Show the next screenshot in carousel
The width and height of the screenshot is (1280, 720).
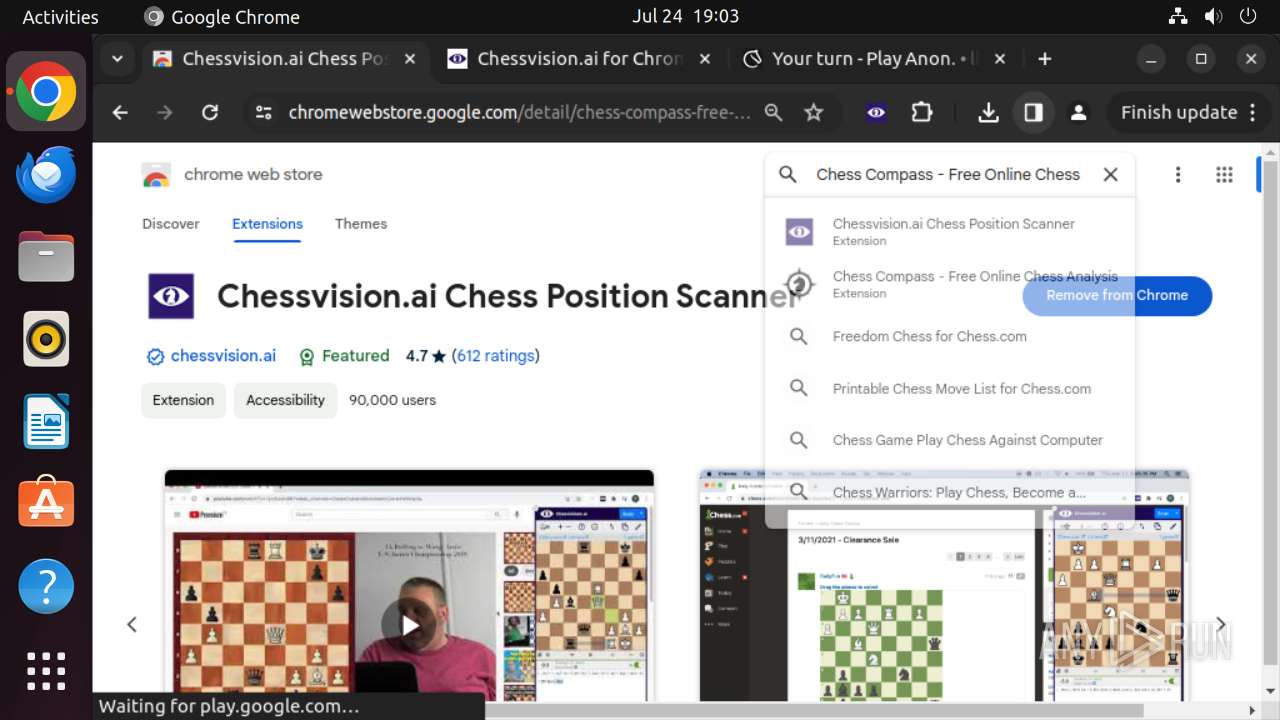click(x=1220, y=625)
